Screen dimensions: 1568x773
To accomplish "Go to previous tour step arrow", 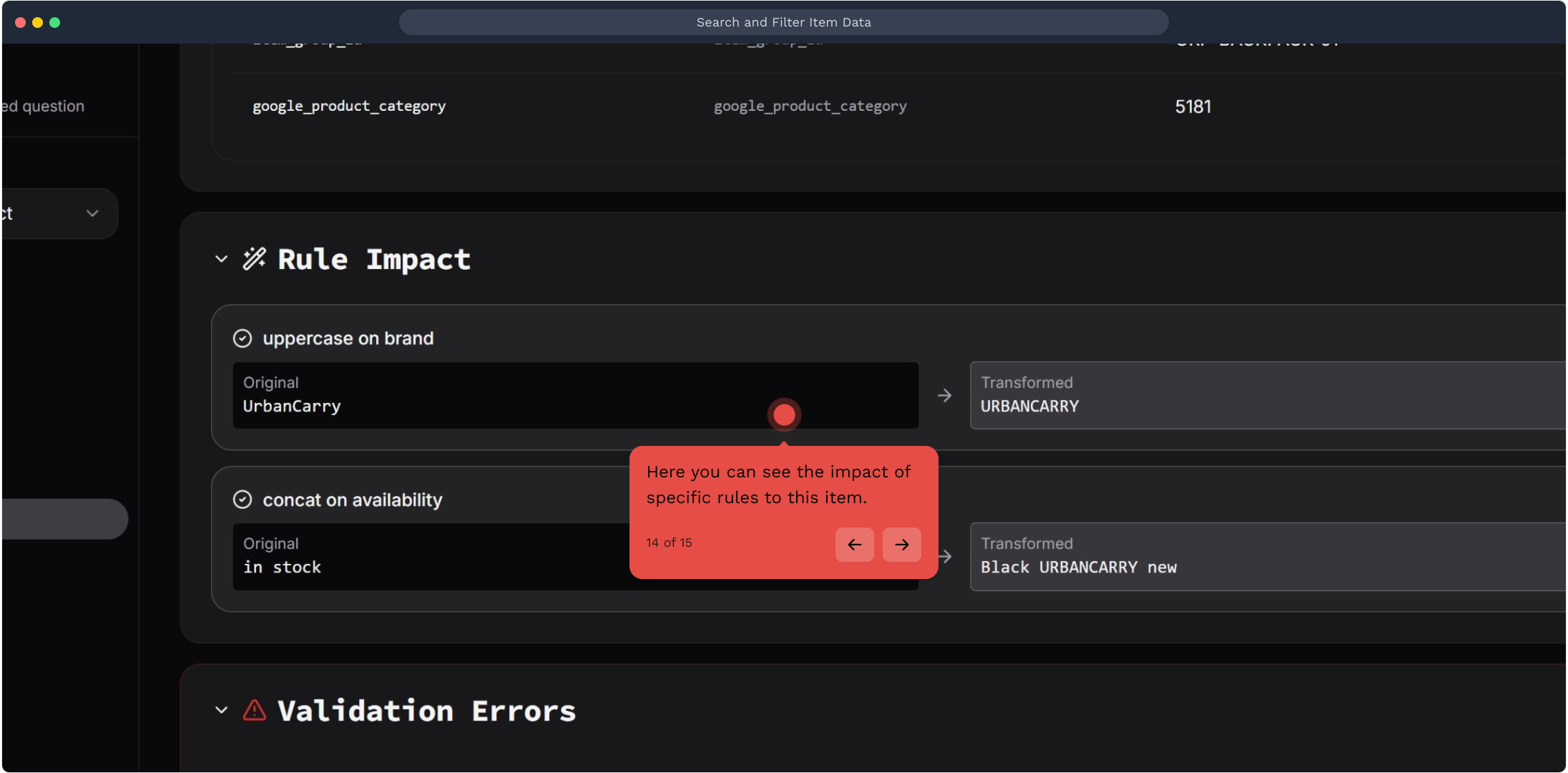I will click(854, 545).
